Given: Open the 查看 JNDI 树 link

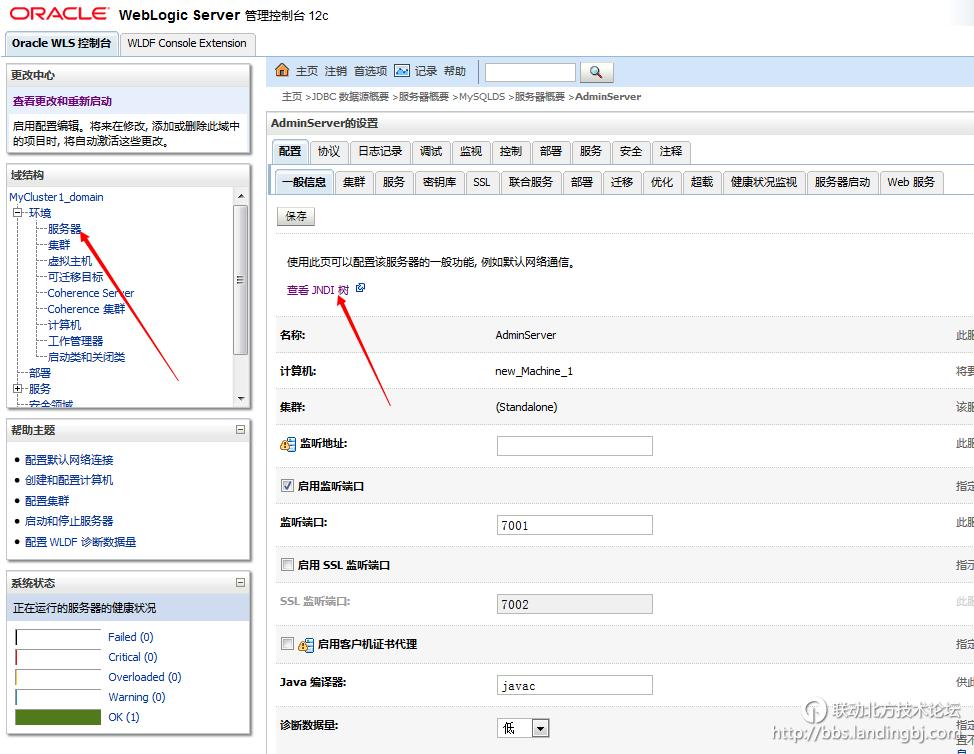Looking at the screenshot, I should click(320, 288).
